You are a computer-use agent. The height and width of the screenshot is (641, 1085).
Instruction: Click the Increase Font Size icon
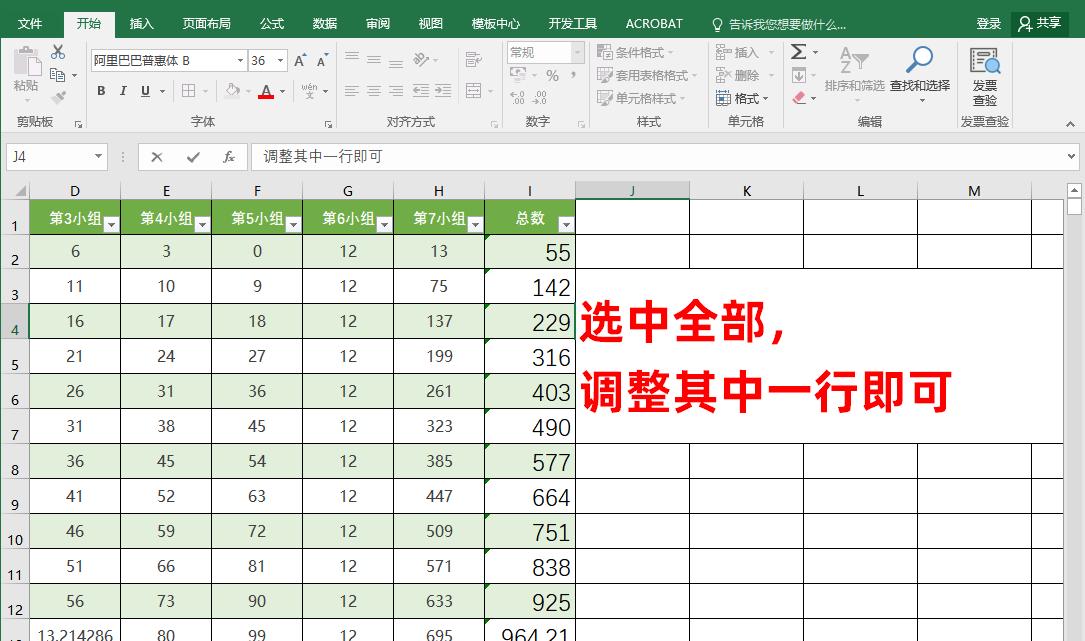pos(301,61)
